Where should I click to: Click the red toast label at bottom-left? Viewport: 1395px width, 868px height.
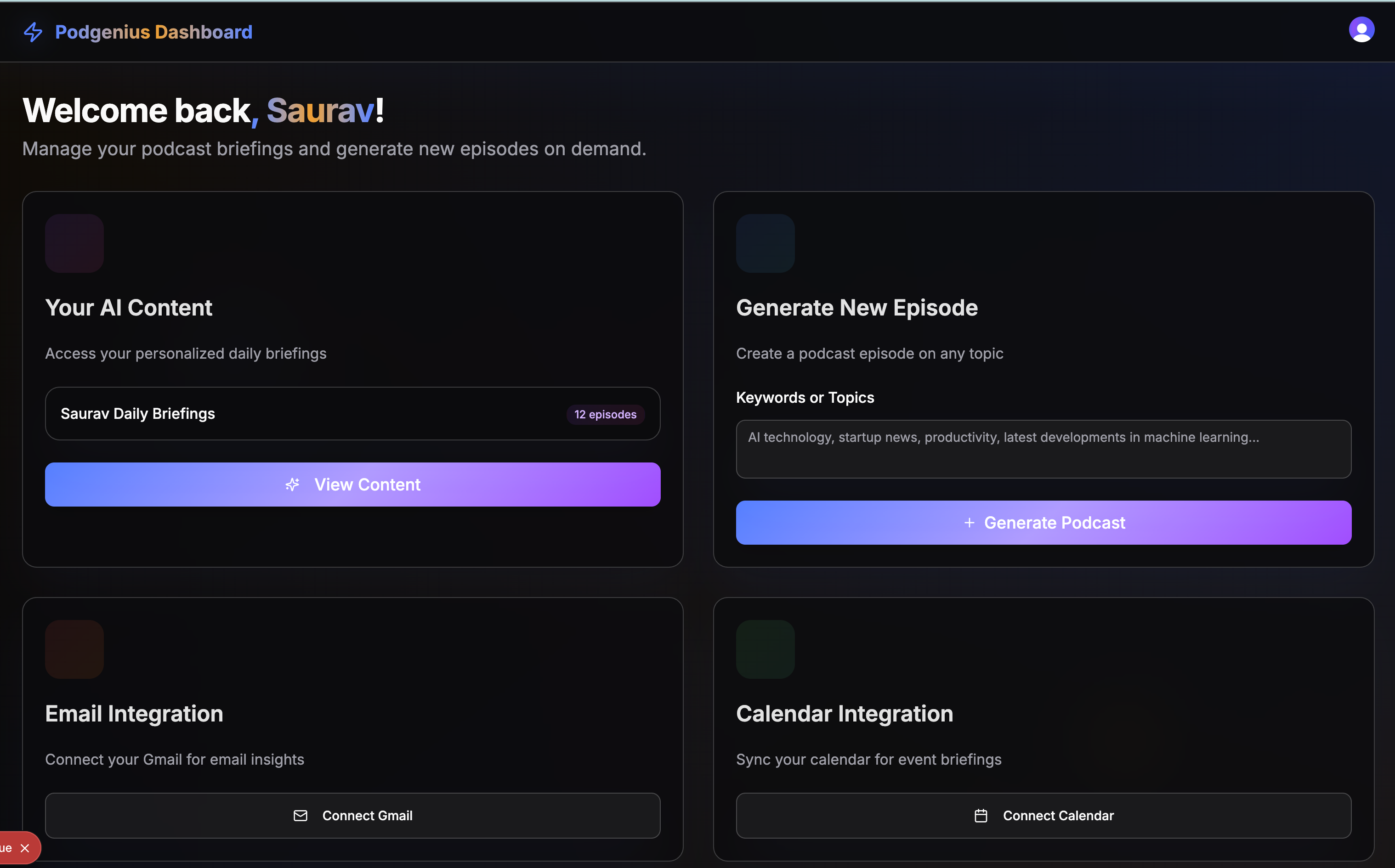tap(6, 849)
